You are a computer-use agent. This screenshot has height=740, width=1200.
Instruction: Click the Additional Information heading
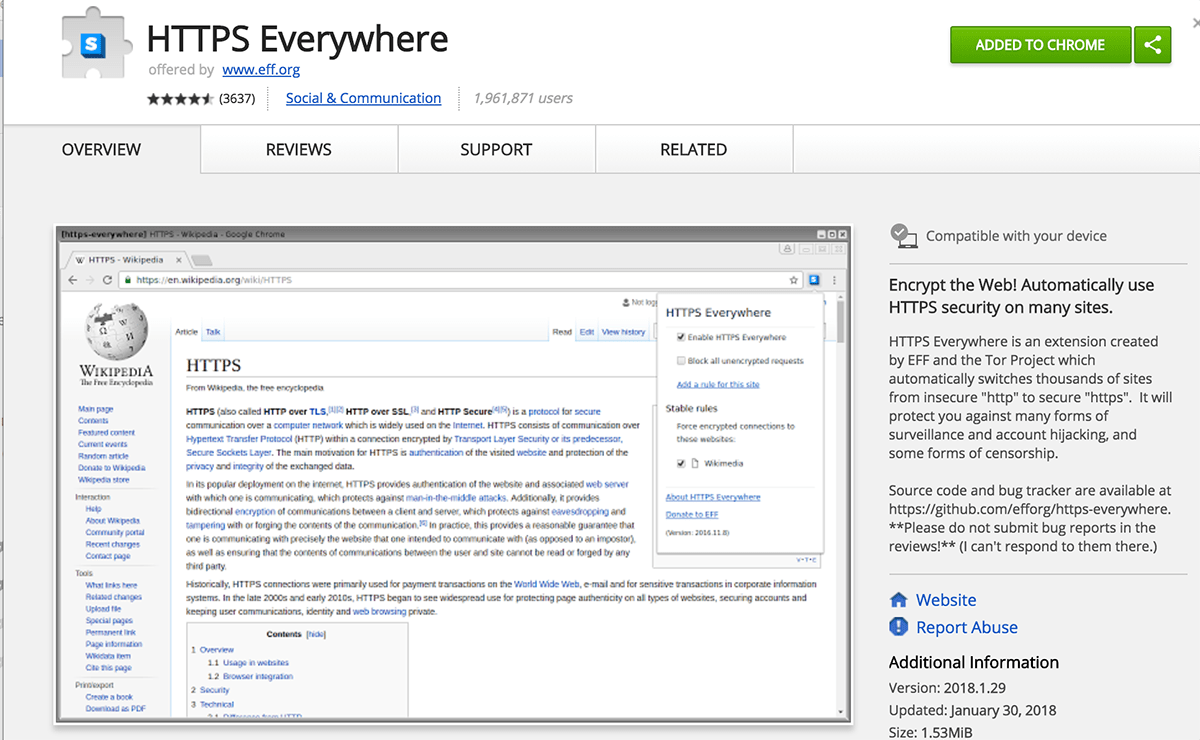tap(974, 662)
